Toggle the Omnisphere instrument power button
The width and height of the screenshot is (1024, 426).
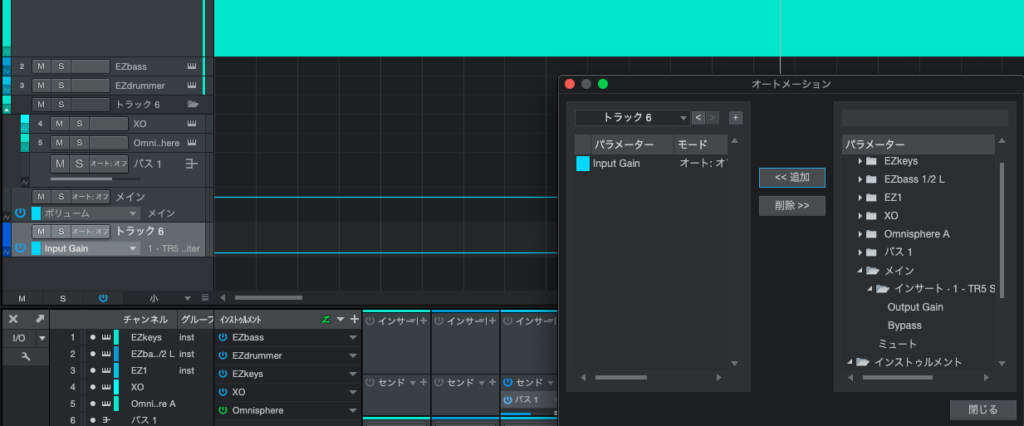pos(222,410)
